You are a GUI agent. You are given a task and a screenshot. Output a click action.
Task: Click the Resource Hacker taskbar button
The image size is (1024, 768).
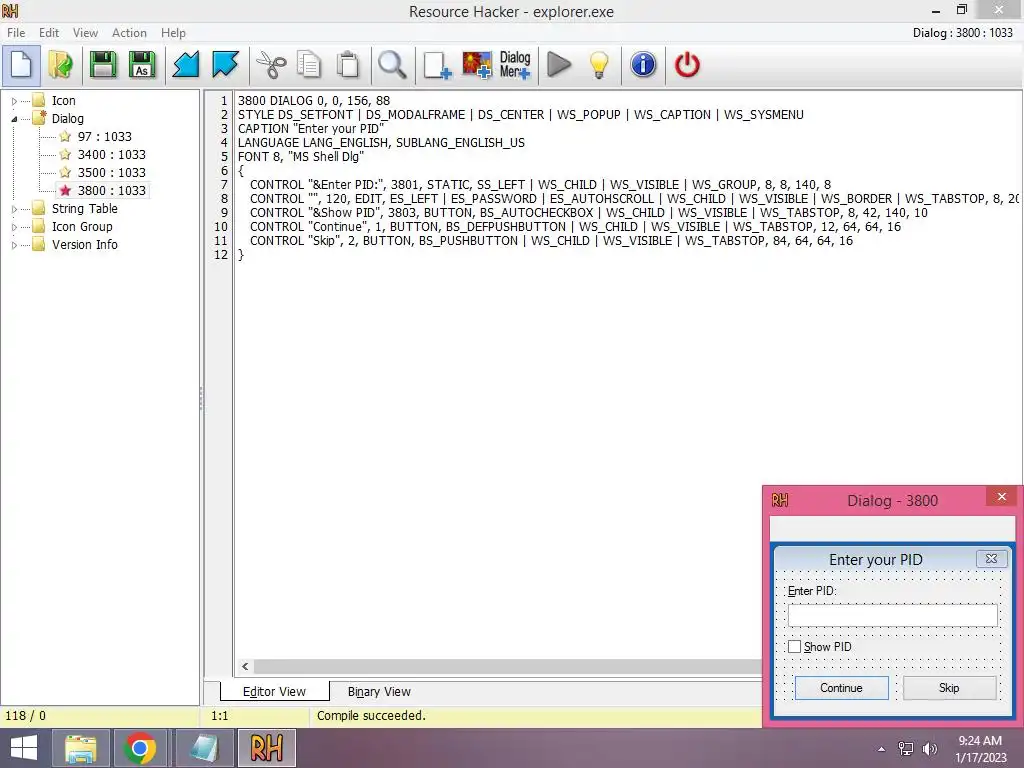coord(266,748)
